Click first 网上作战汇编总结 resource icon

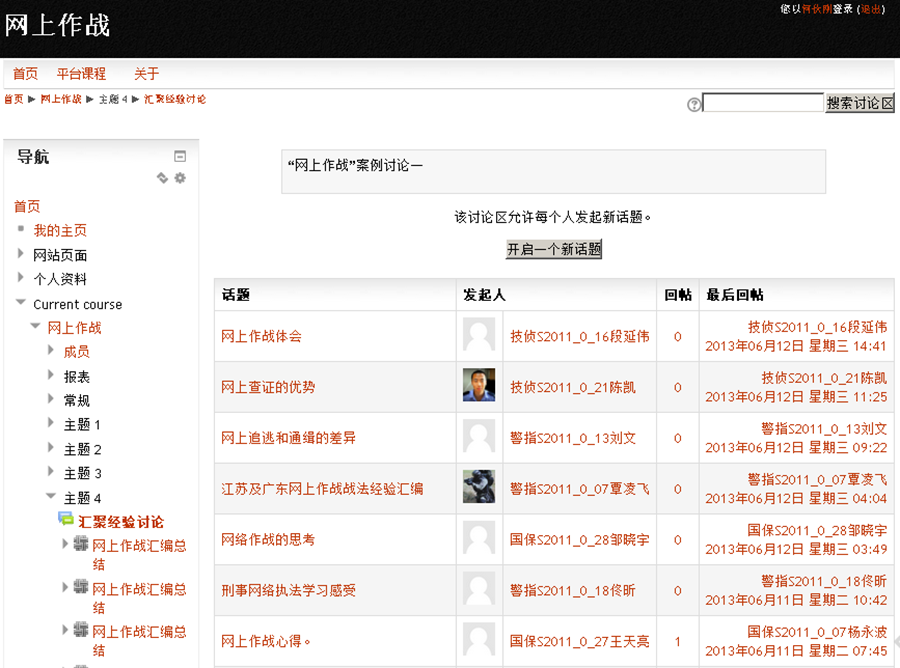81,544
